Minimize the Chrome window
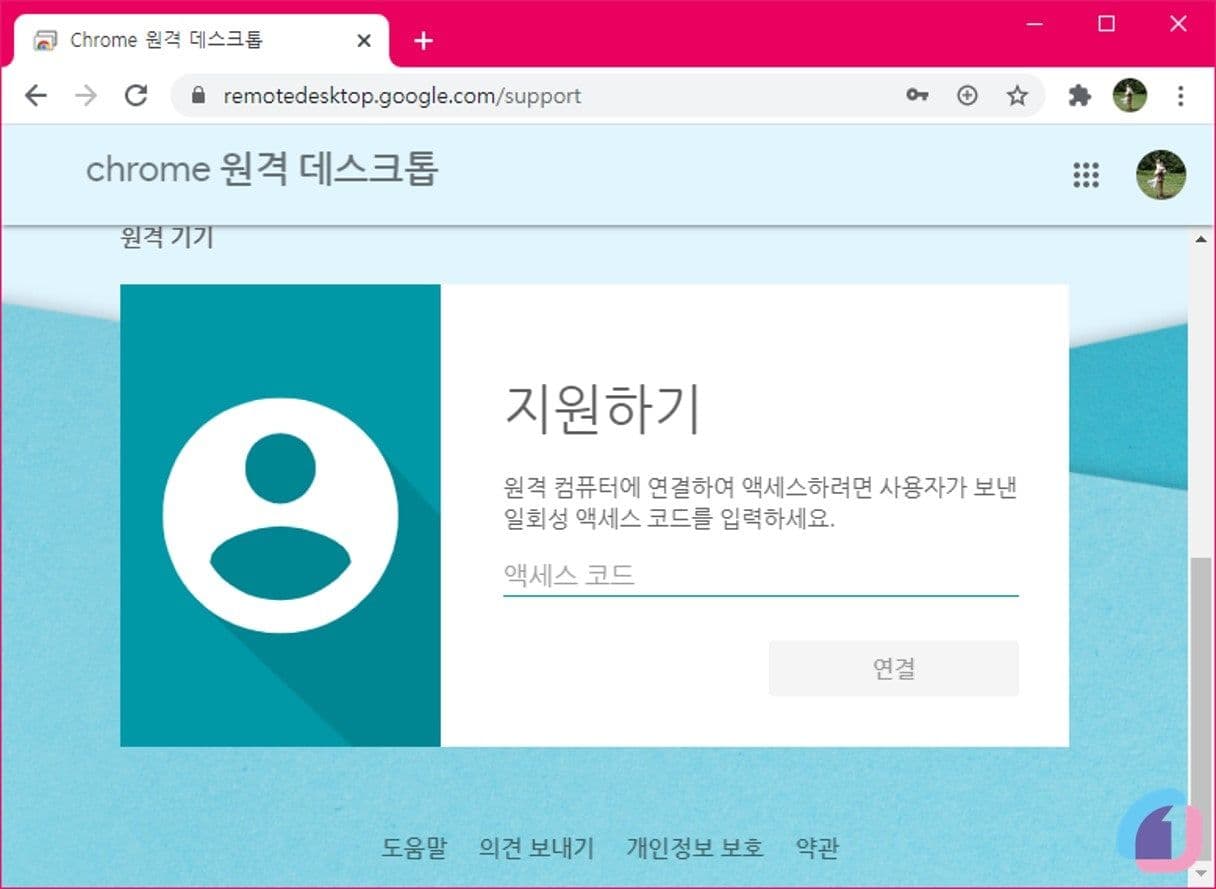This screenshot has height=889, width=1216. click(1035, 24)
